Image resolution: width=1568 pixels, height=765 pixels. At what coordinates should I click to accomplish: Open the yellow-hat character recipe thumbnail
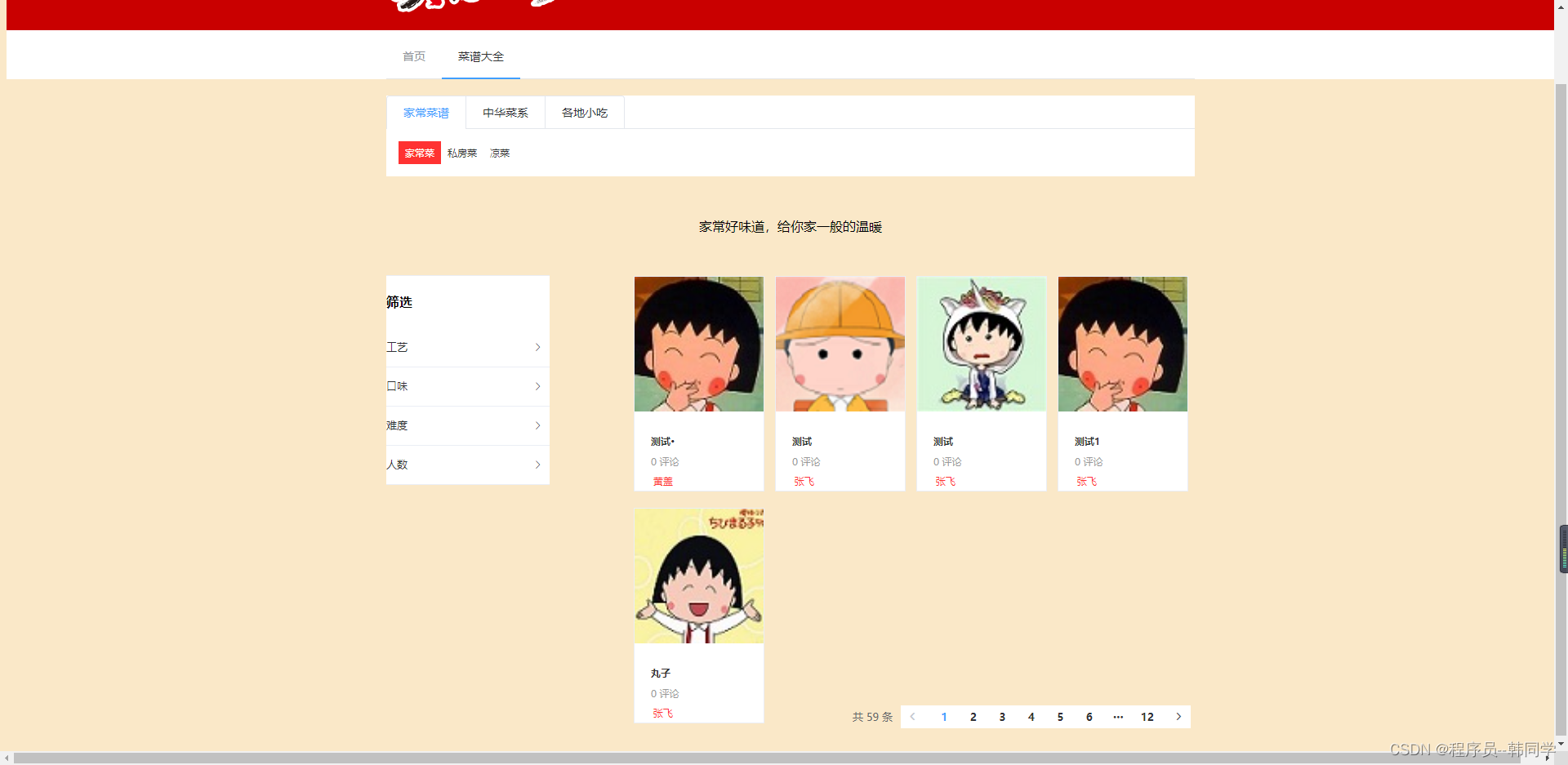(x=840, y=344)
